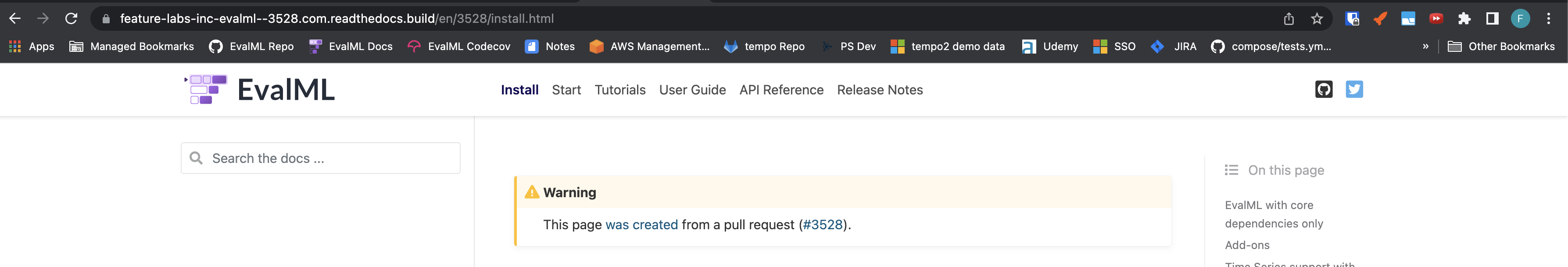Open the Twitter icon in docs header
Image resolution: width=1568 pixels, height=267 pixels.
pos(1354,90)
